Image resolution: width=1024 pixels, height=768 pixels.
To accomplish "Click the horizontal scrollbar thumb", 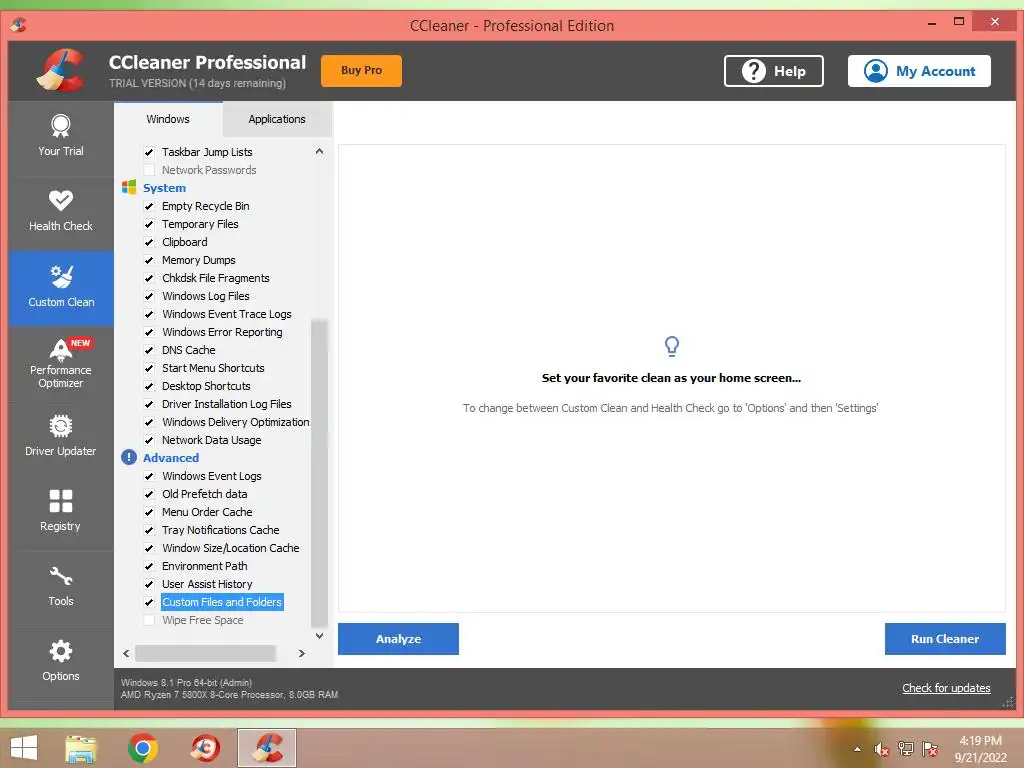I will pyautogui.click(x=205, y=653).
